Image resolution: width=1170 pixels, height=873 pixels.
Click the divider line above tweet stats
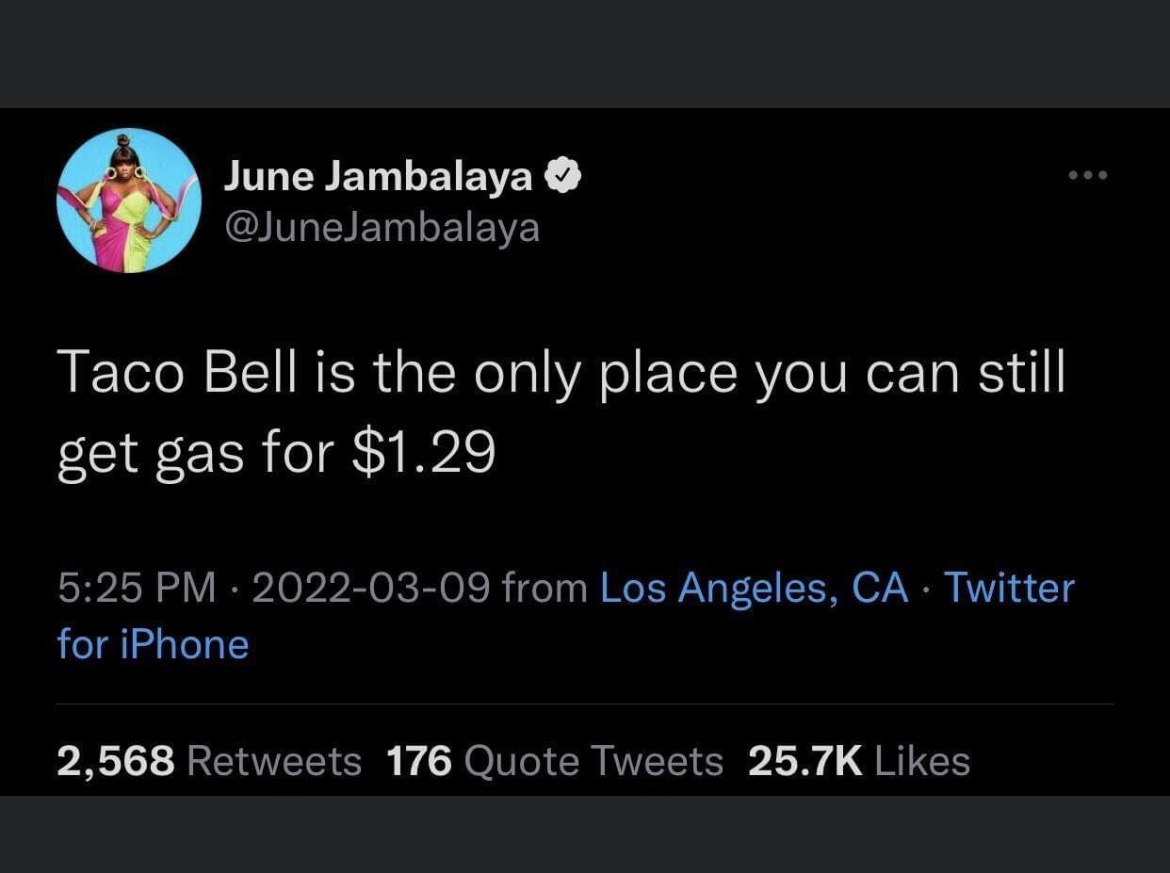tap(585, 704)
